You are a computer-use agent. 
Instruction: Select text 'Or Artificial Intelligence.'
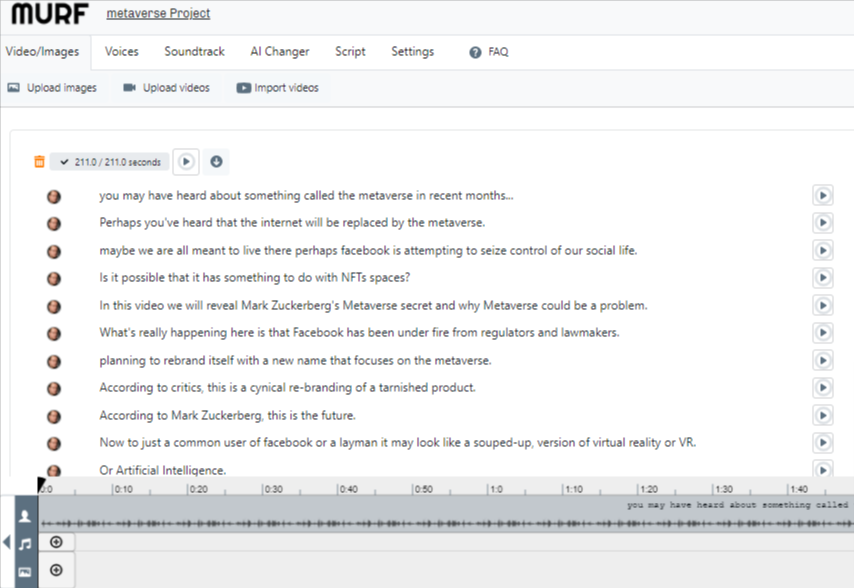tap(162, 470)
